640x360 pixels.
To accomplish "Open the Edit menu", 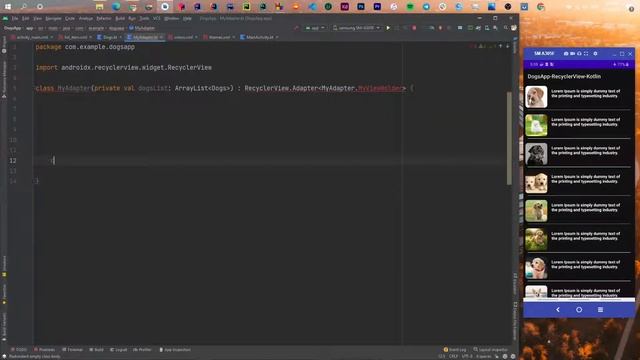I will 25,18.
